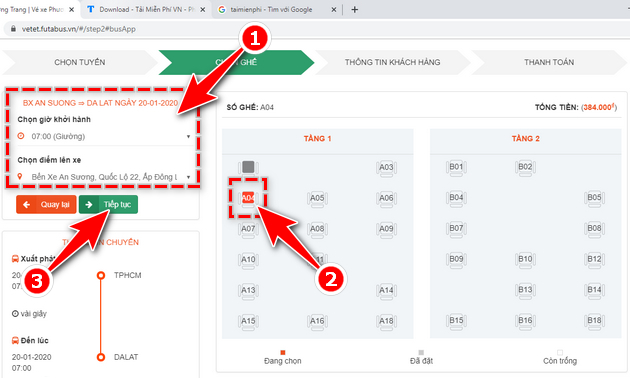The image size is (630, 378).
Task: Toggle seat A06 selection
Action: [386, 198]
